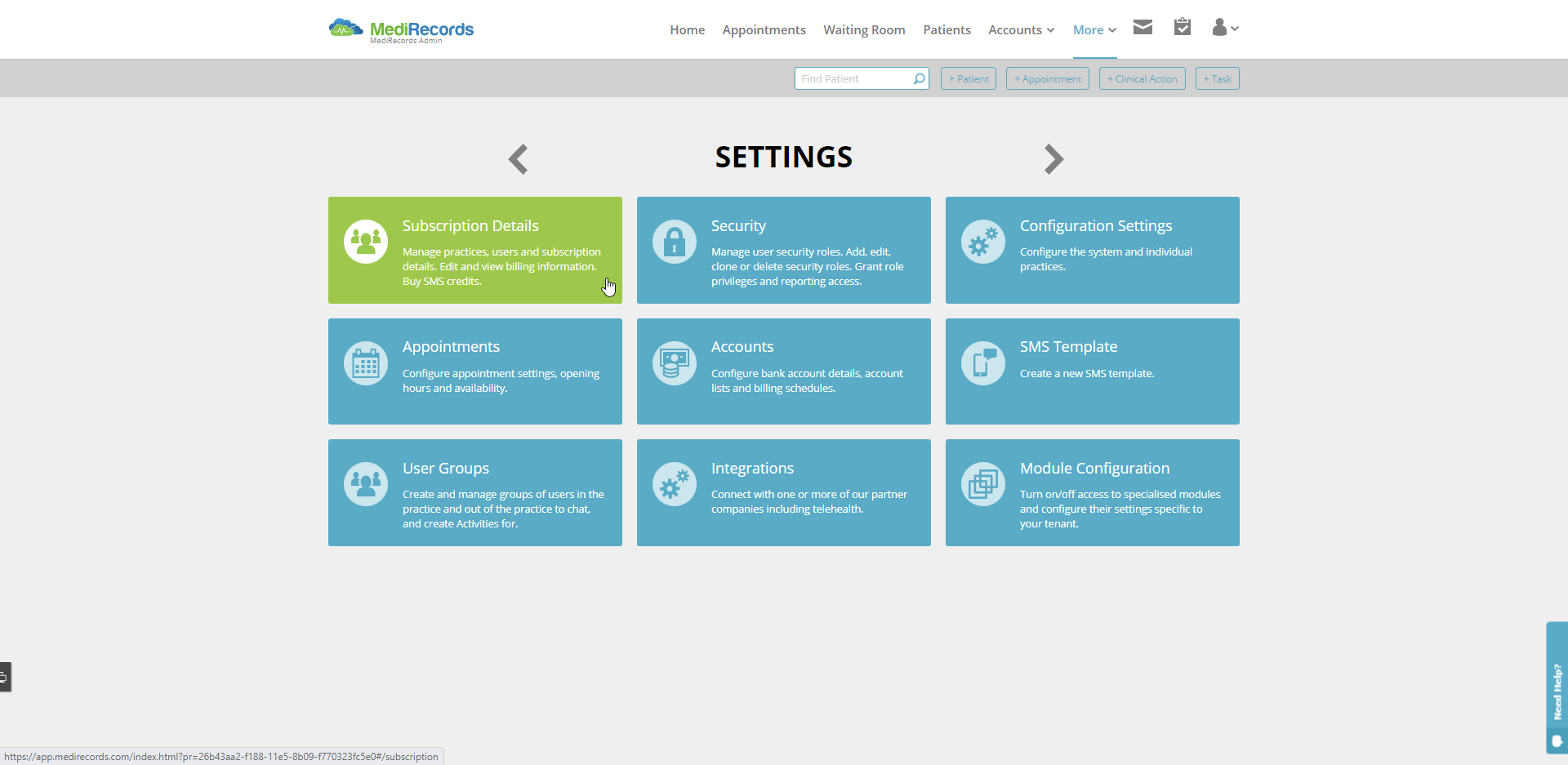Screen dimensions: 1568x765
Task: Click text 'Connect with one or more of our partner'
Action: pyautogui.click(x=809, y=495)
